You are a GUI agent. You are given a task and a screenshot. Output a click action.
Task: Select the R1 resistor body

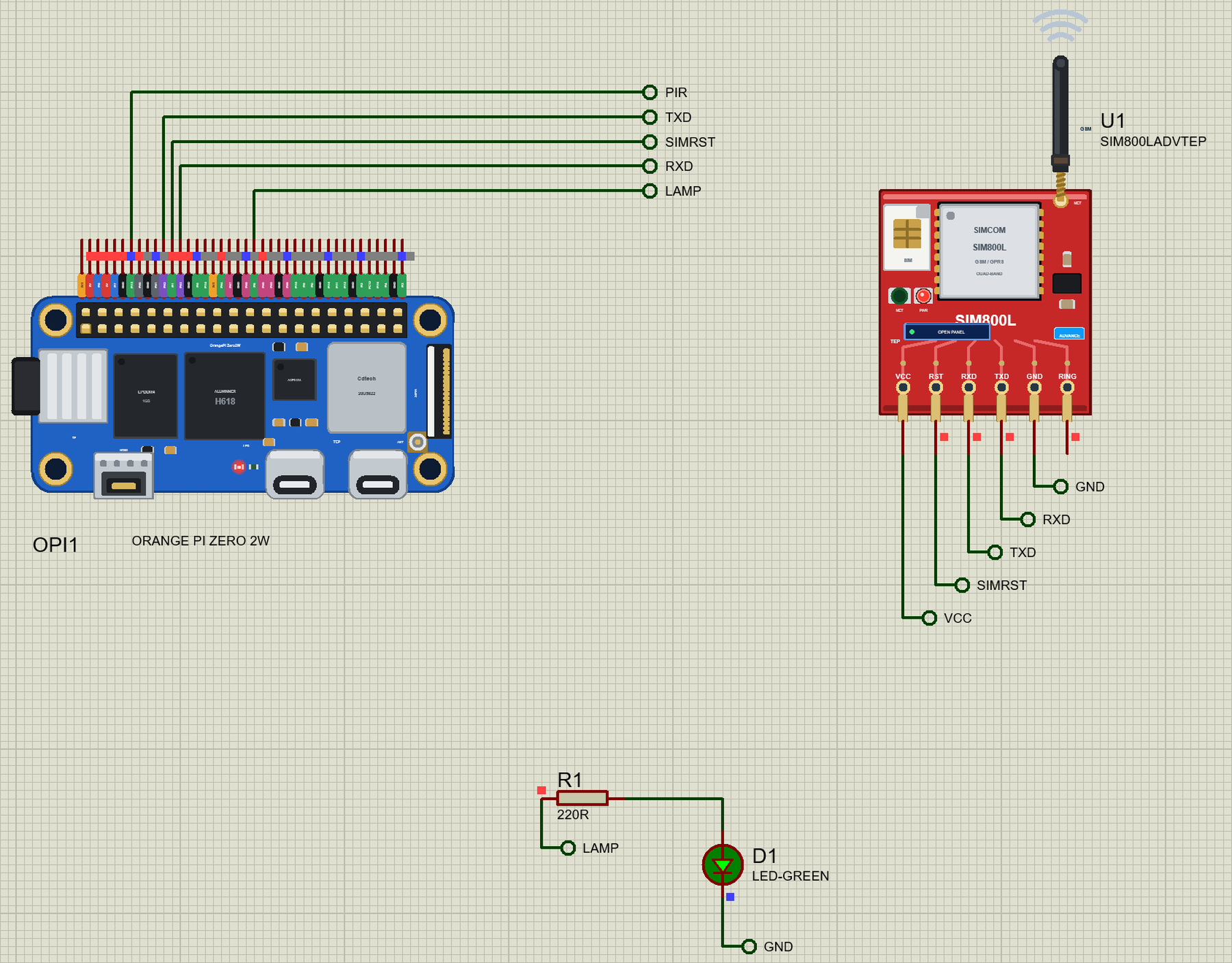click(582, 798)
